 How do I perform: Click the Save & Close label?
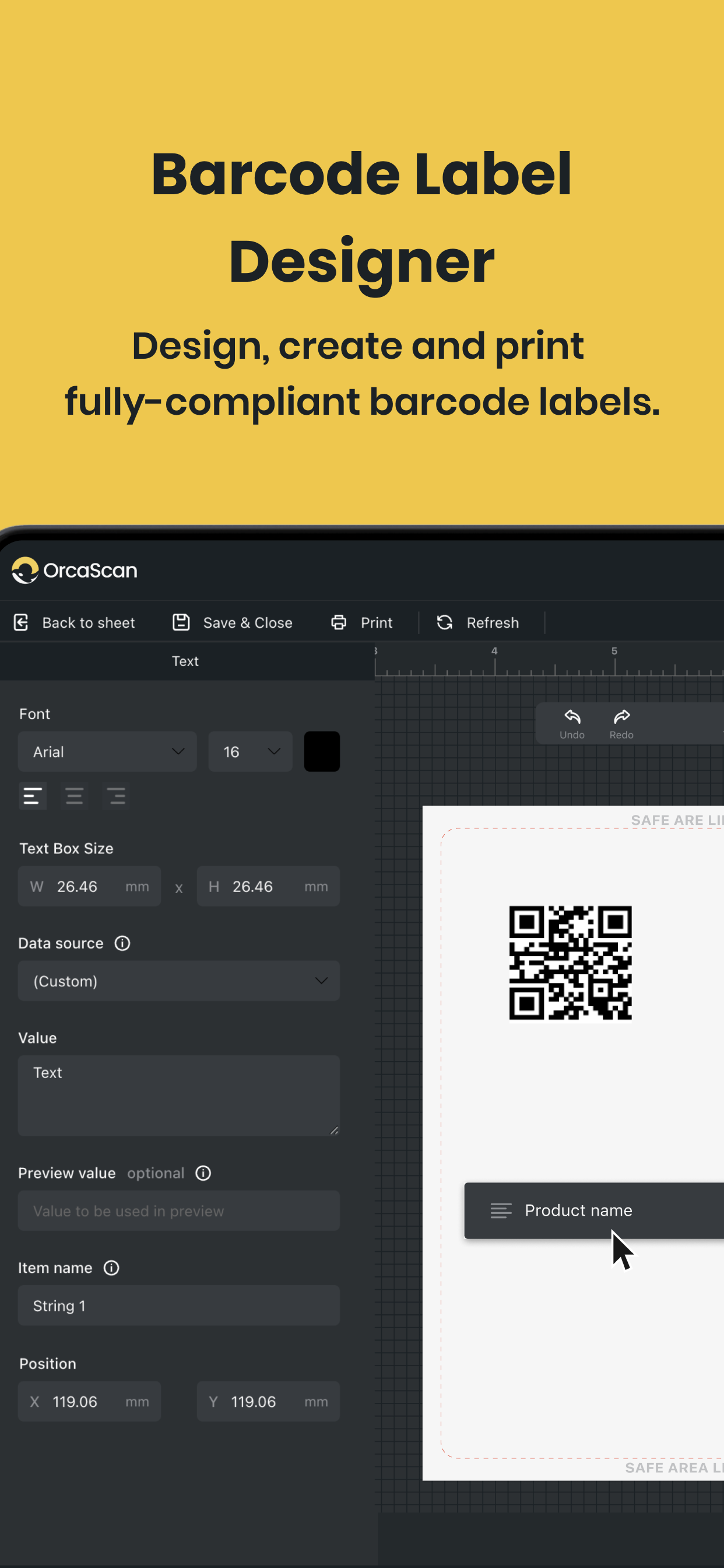click(248, 622)
